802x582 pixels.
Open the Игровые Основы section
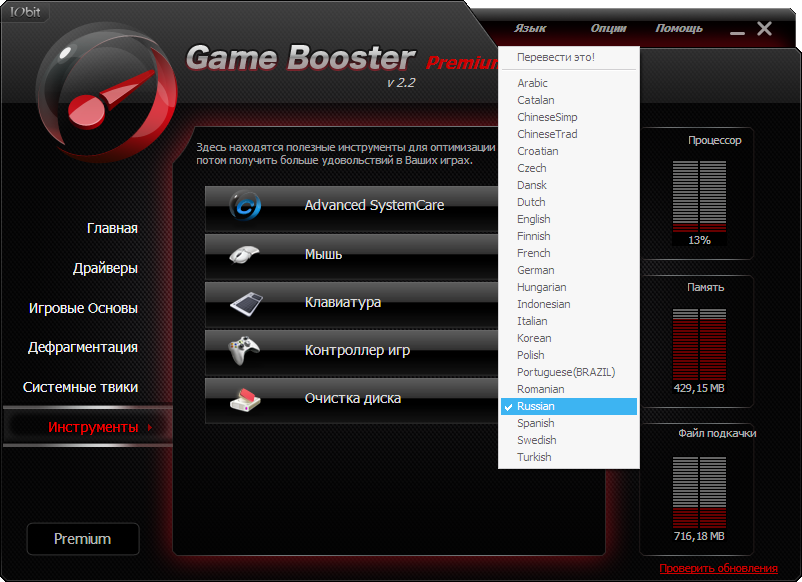pos(83,308)
